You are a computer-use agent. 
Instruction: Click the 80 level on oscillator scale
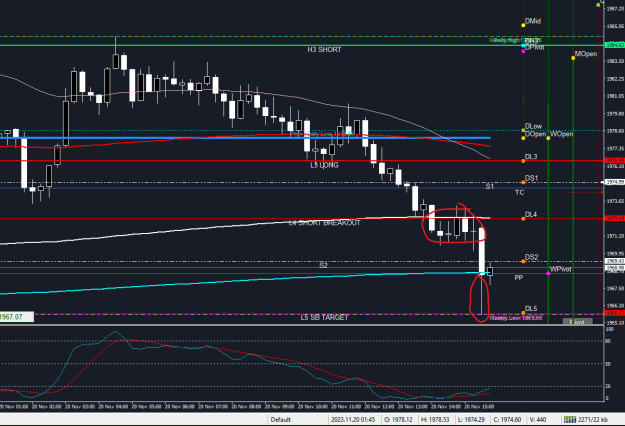pos(608,341)
